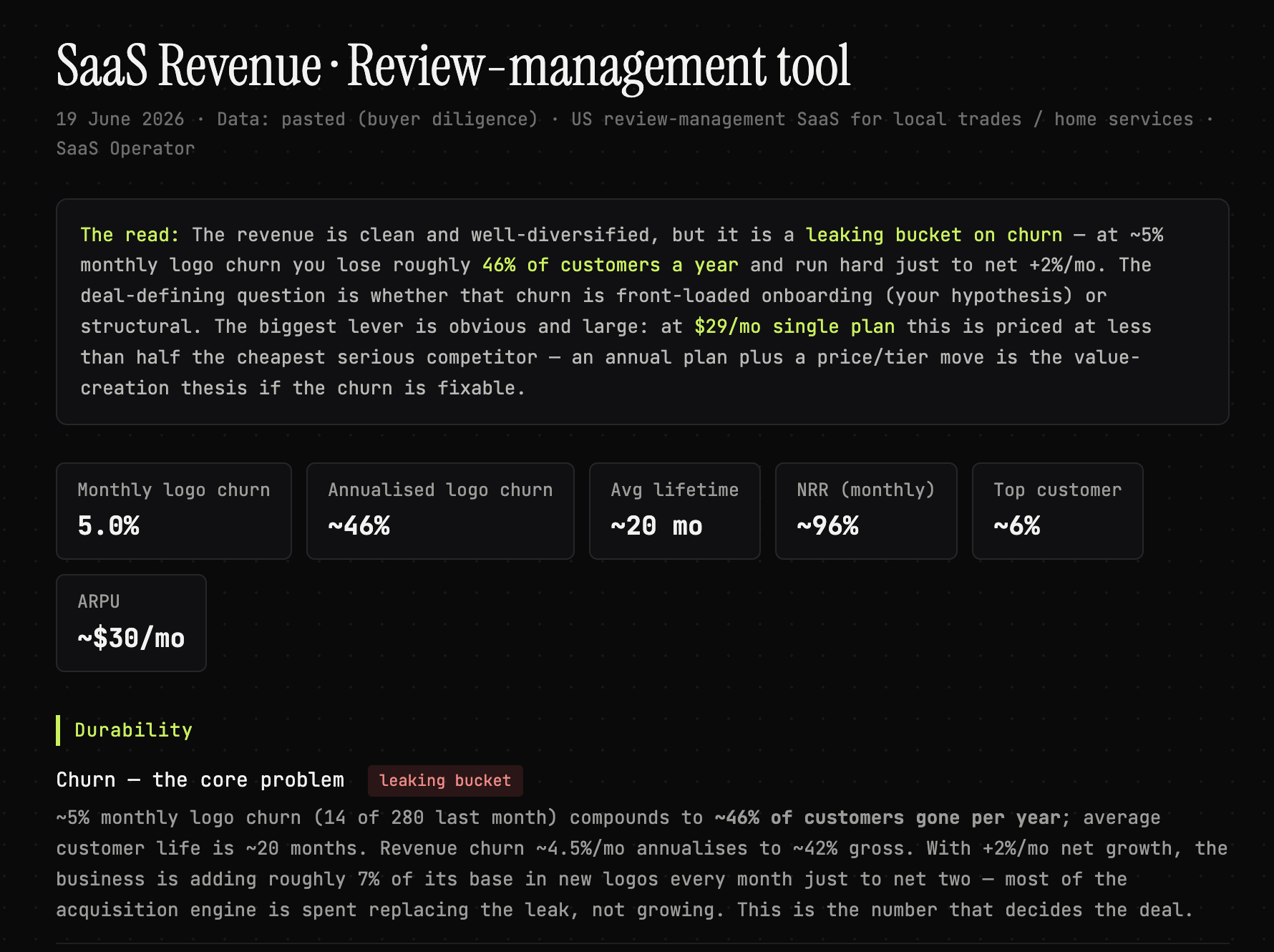Click the red 'leaking bucket' badge
Screen dimensions: 1274x952
click(x=445, y=781)
